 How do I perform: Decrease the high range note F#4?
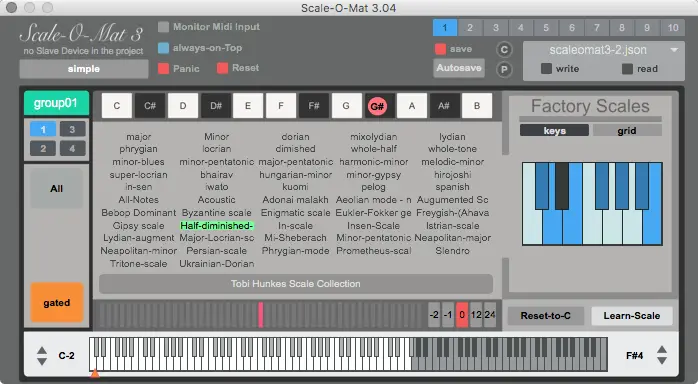coord(662,360)
